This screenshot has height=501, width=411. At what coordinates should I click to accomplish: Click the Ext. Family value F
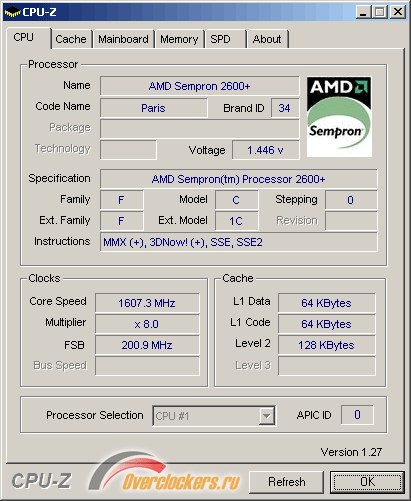click(122, 221)
